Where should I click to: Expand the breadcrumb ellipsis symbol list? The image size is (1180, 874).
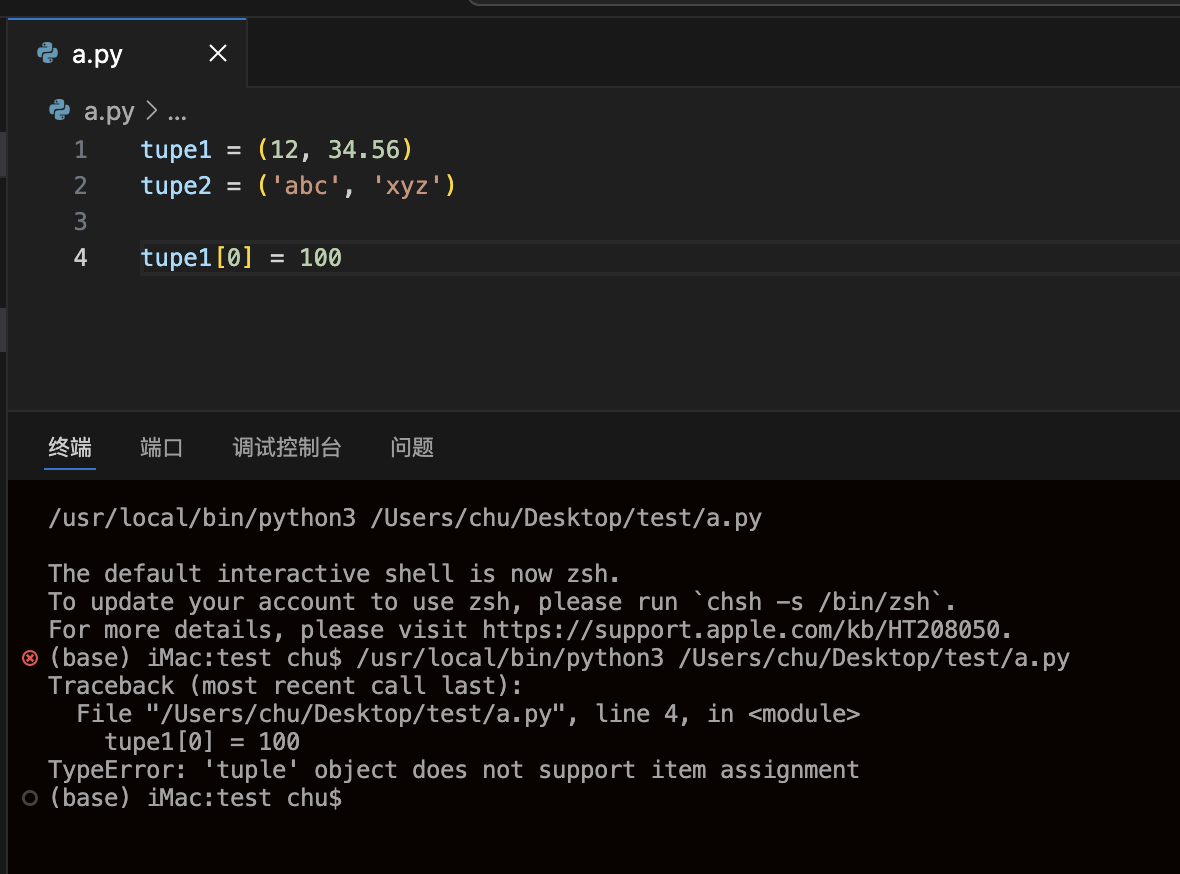[177, 111]
